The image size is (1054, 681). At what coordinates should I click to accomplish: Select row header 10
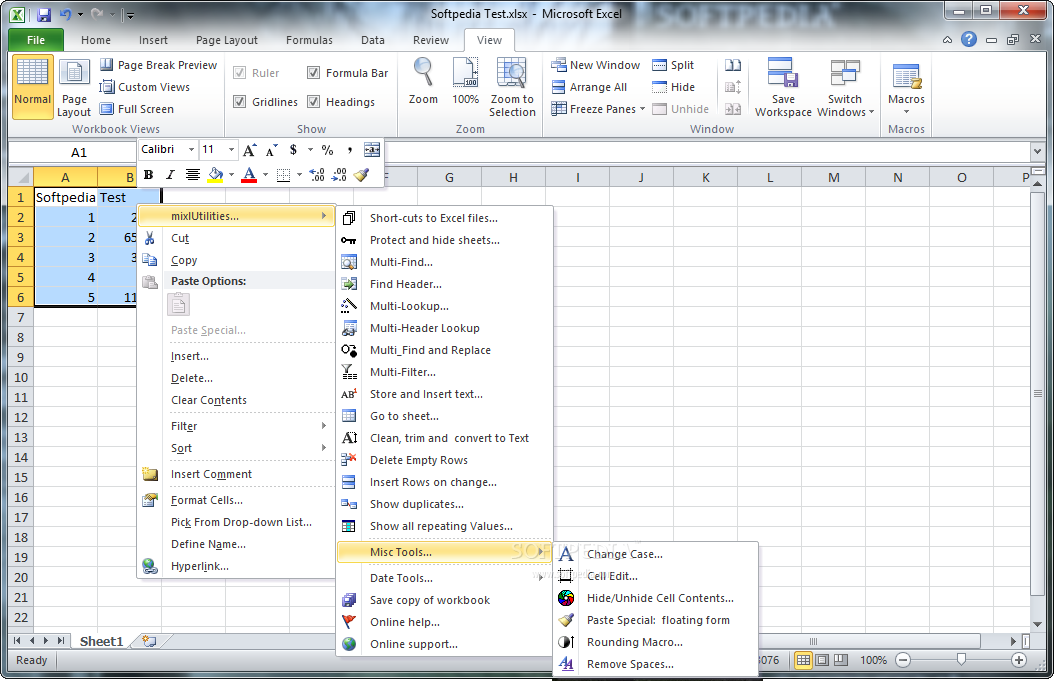(21, 377)
